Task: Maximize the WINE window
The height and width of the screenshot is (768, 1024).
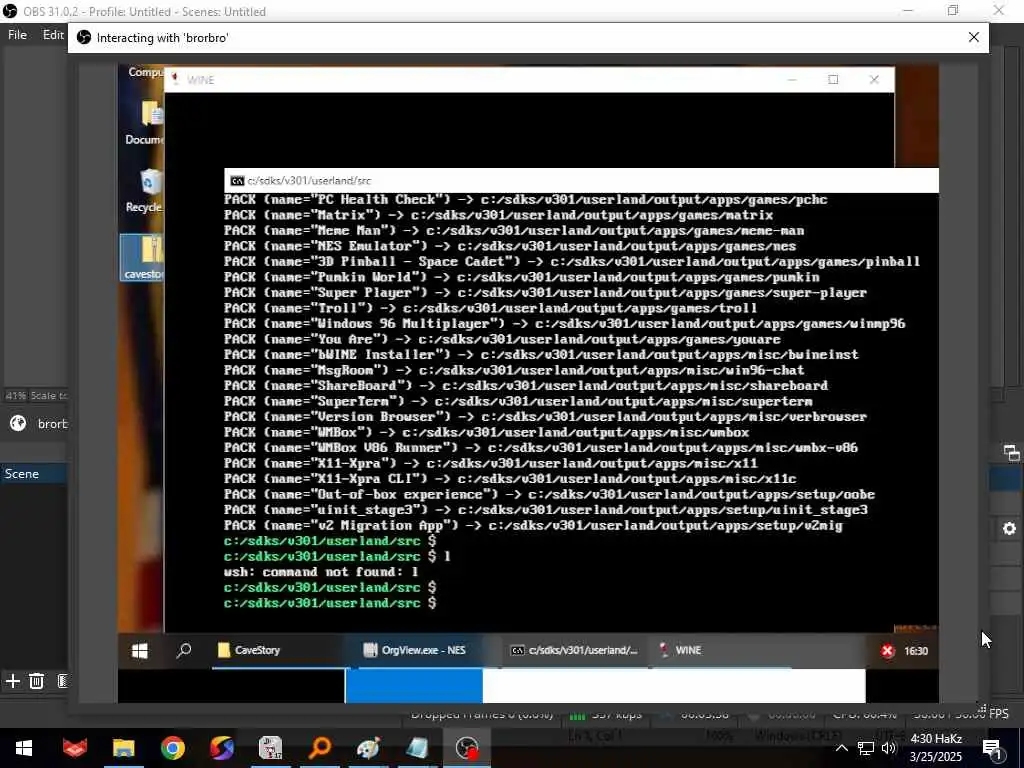Action: click(x=833, y=79)
